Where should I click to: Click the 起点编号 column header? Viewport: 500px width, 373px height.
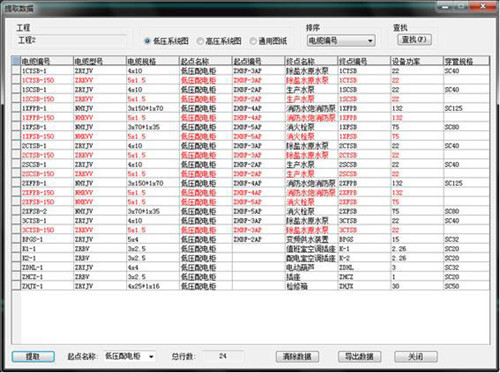pos(259,61)
